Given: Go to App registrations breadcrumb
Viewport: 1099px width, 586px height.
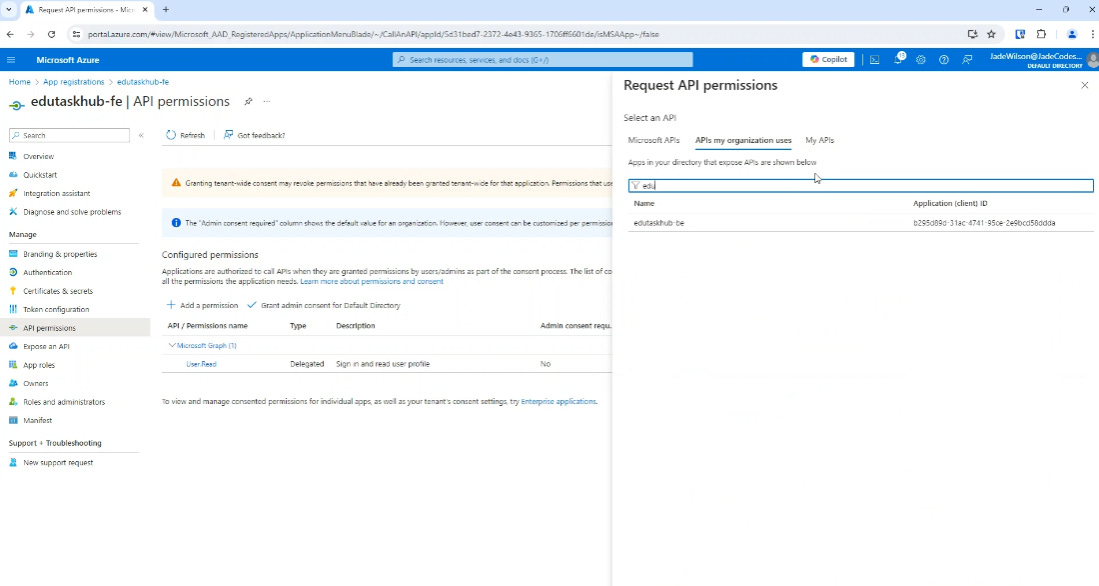Looking at the screenshot, I should tap(74, 82).
